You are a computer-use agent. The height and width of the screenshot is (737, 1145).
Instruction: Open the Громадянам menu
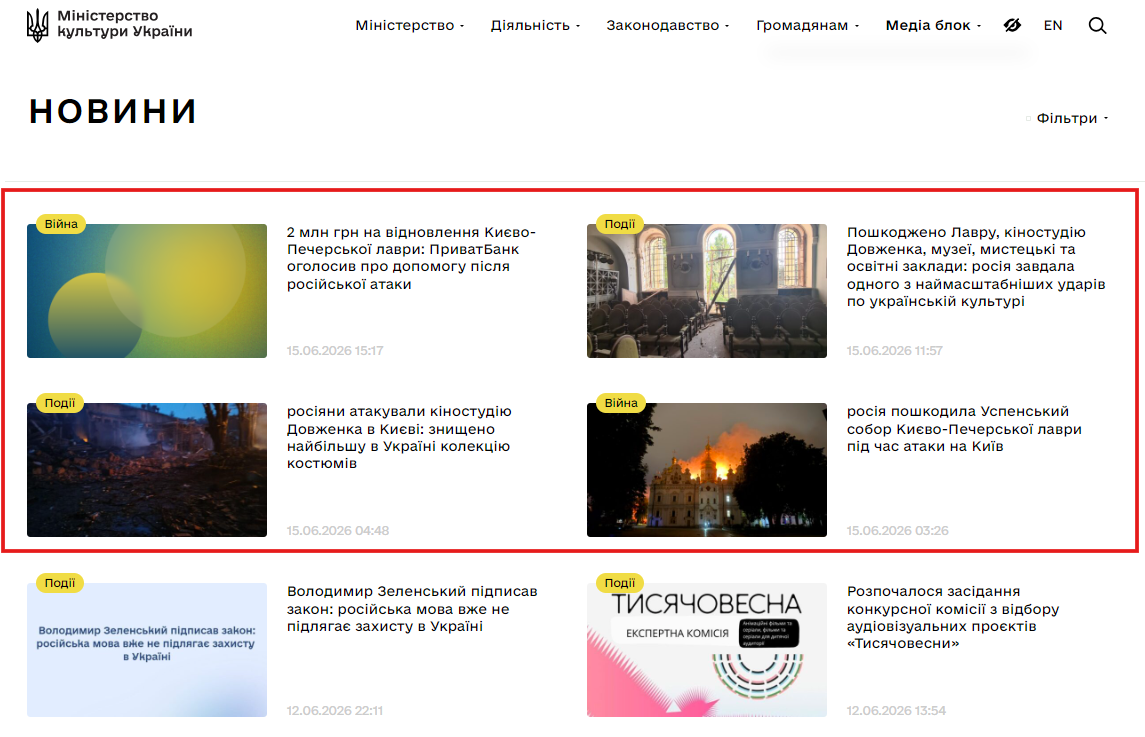pyautogui.click(x=807, y=26)
